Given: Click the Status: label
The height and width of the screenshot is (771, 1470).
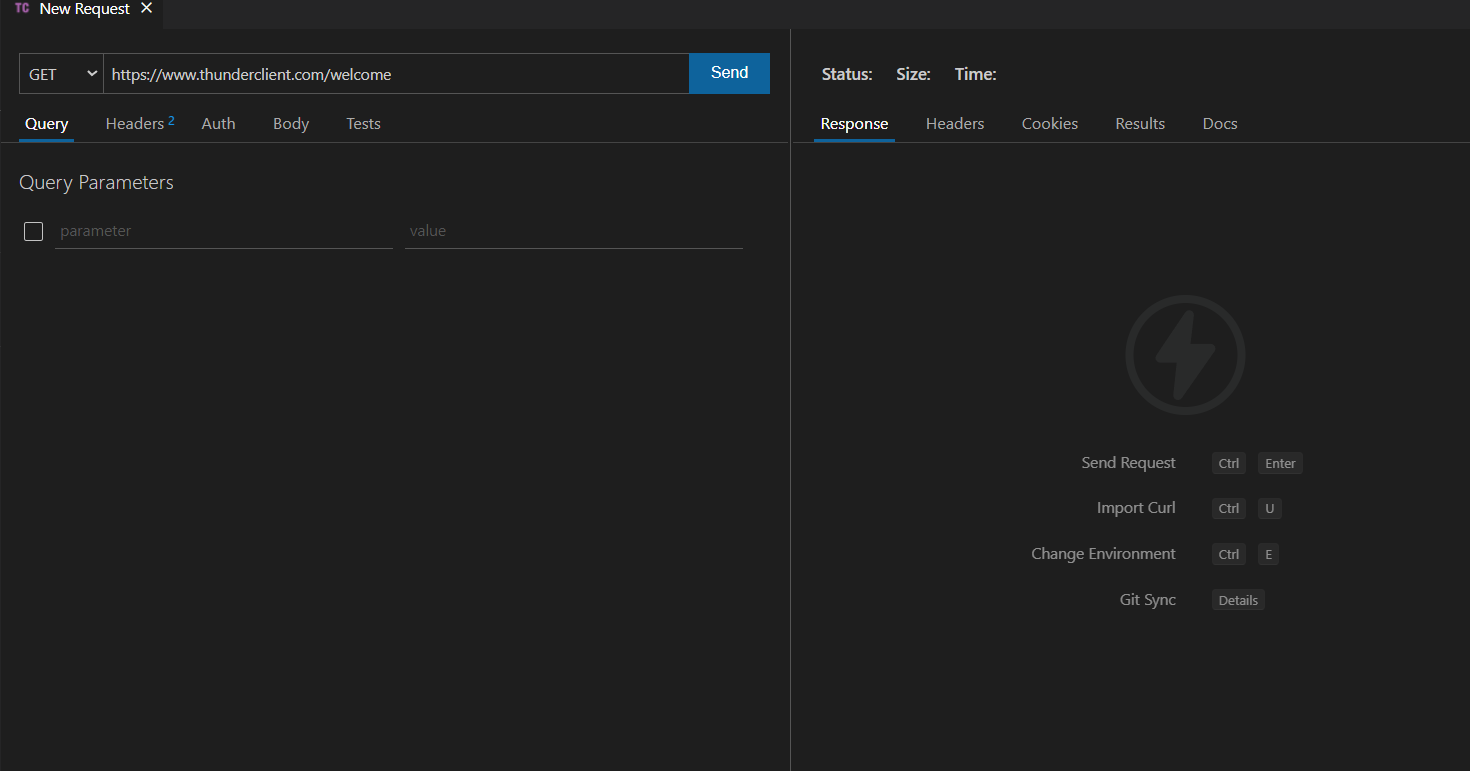Looking at the screenshot, I should 847,74.
